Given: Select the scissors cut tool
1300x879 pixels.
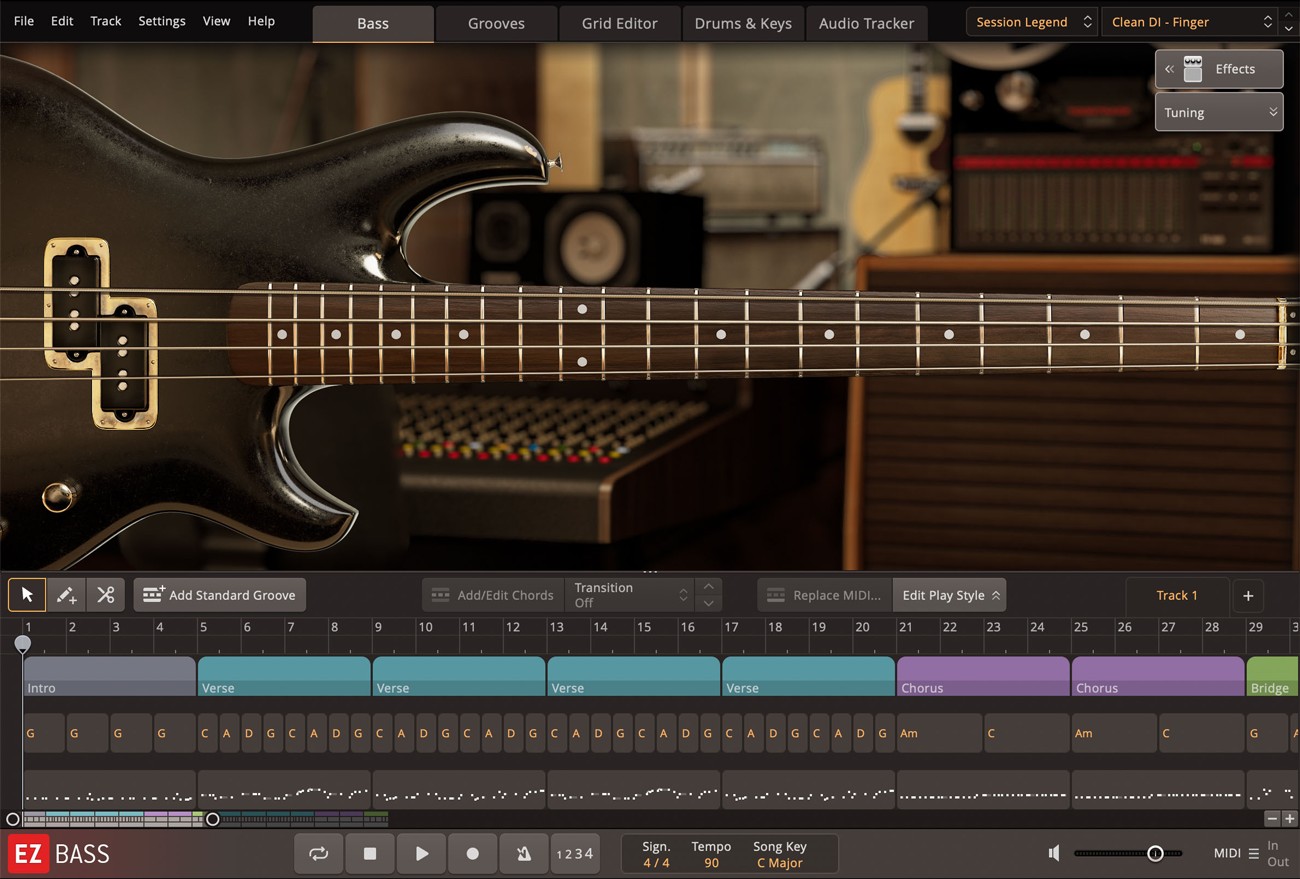Looking at the screenshot, I should pyautogui.click(x=105, y=595).
